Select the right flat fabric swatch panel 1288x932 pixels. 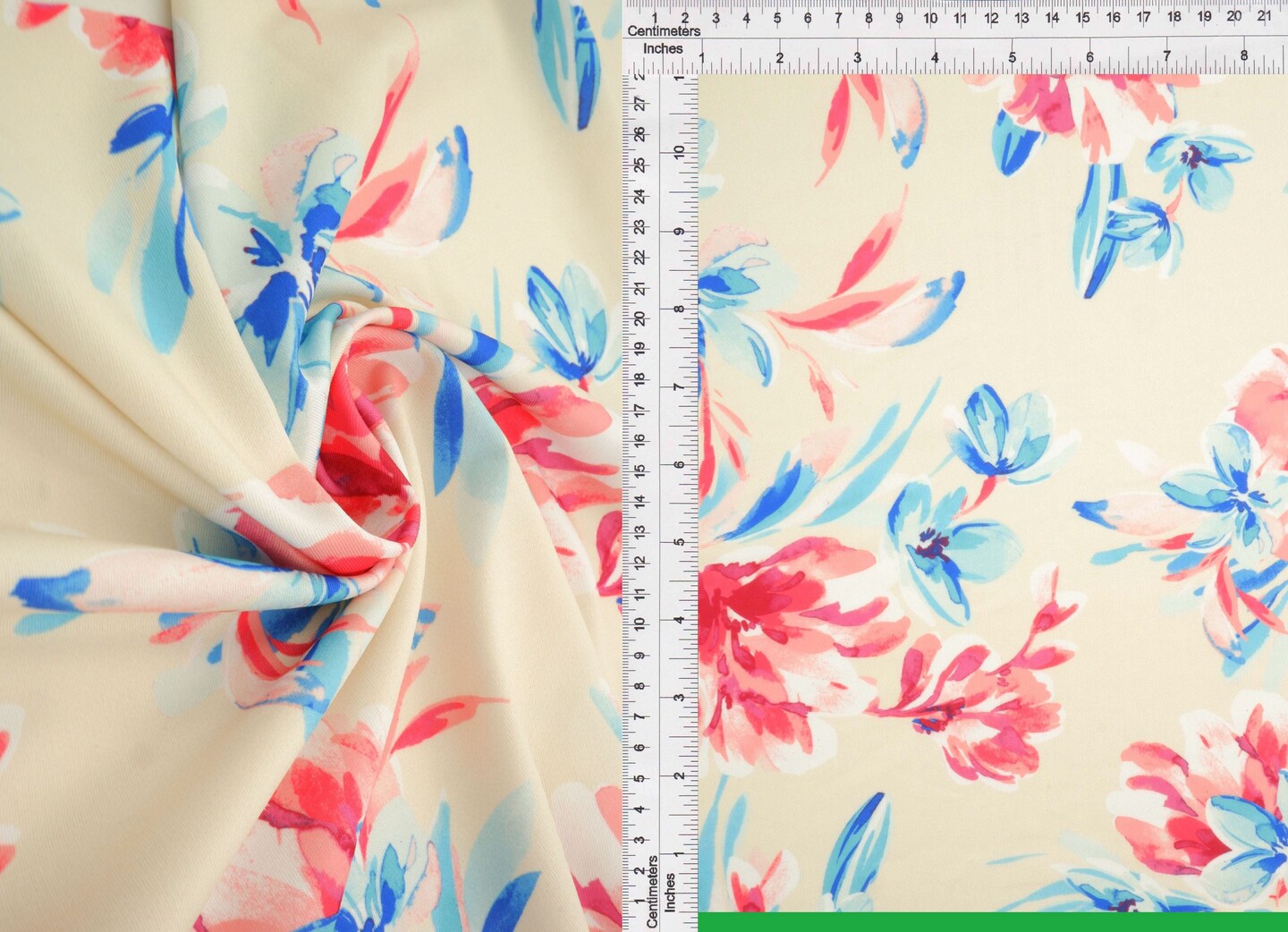pyautogui.click(x=993, y=492)
